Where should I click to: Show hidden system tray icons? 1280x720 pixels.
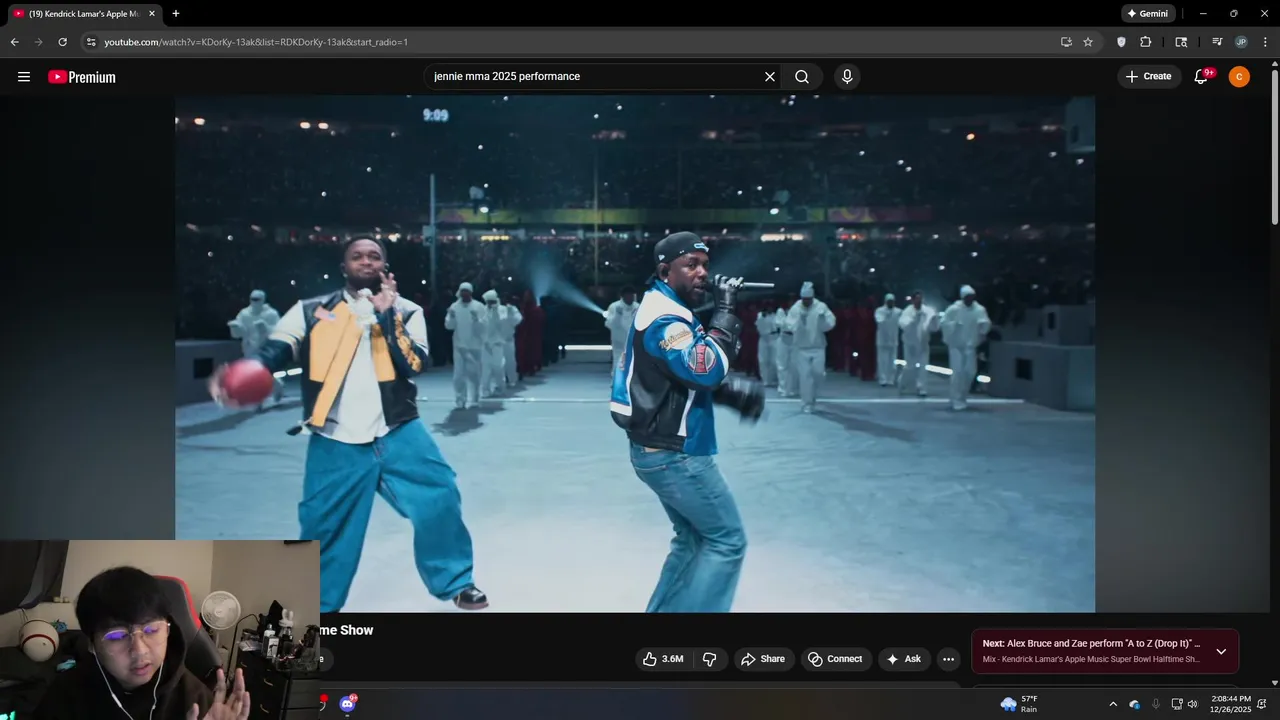pos(1113,704)
